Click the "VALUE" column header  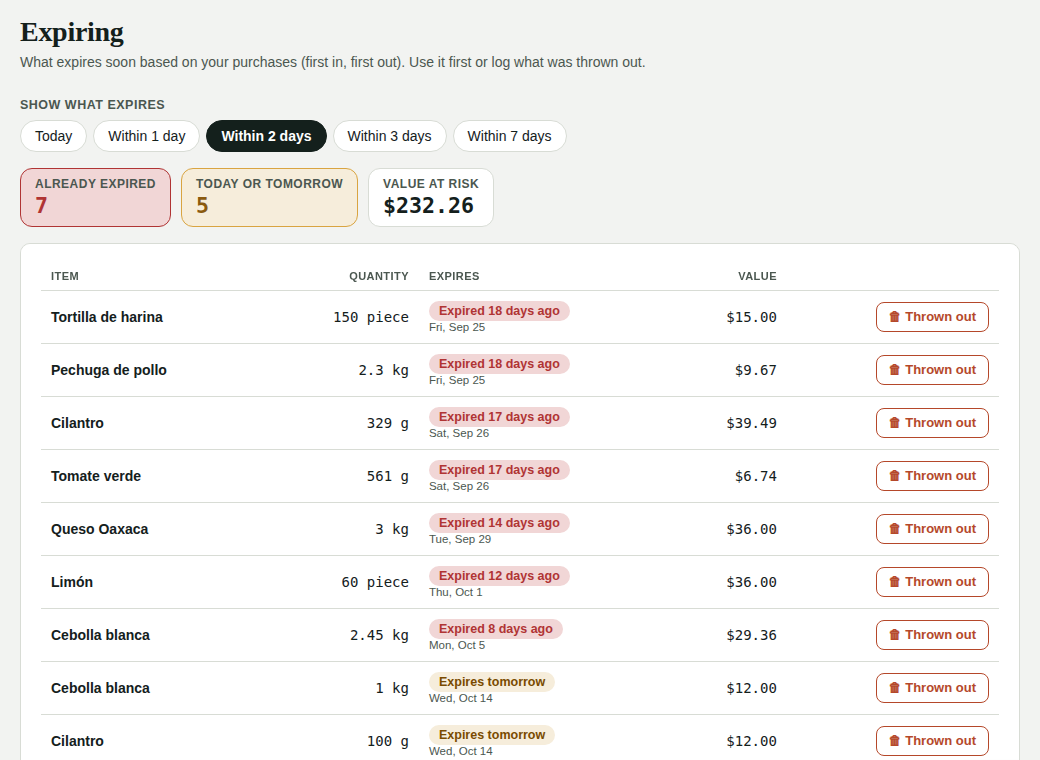coord(757,276)
